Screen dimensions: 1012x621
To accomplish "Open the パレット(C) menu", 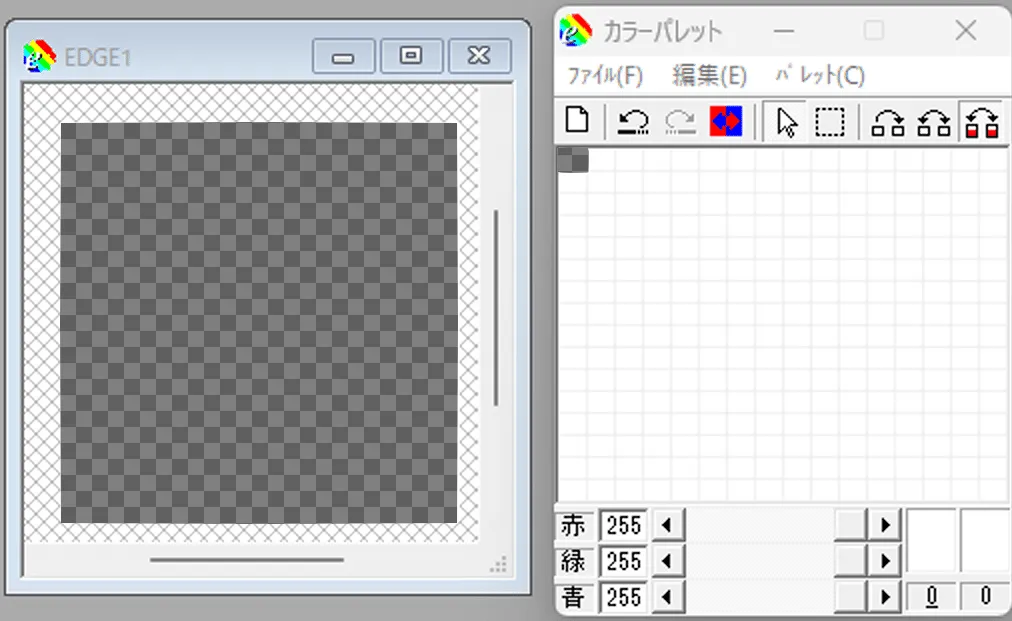I will [820, 76].
